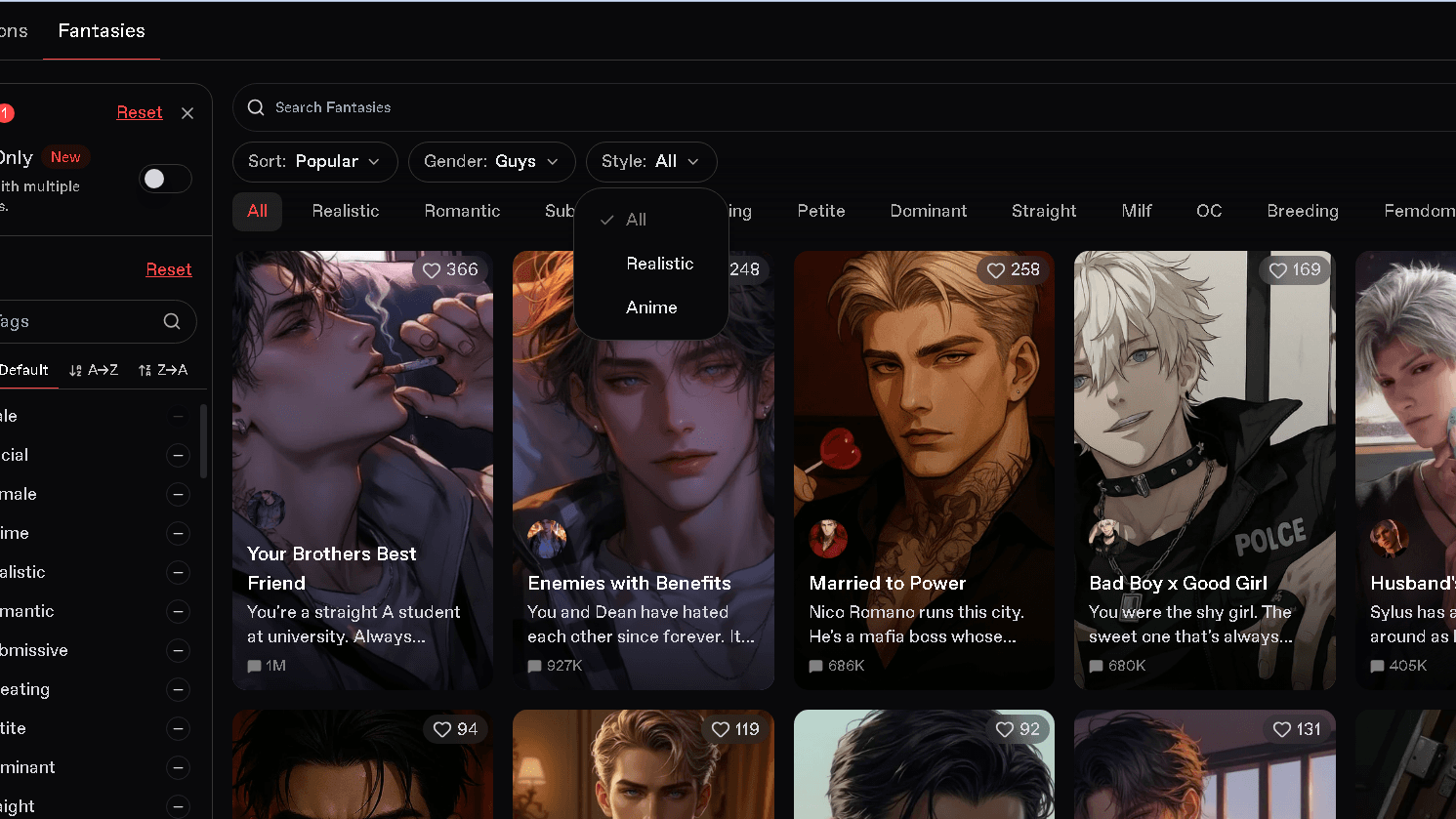Image resolution: width=1456 pixels, height=819 pixels.
Task: Toggle the multiple characters Only switch
Action: [x=165, y=179]
